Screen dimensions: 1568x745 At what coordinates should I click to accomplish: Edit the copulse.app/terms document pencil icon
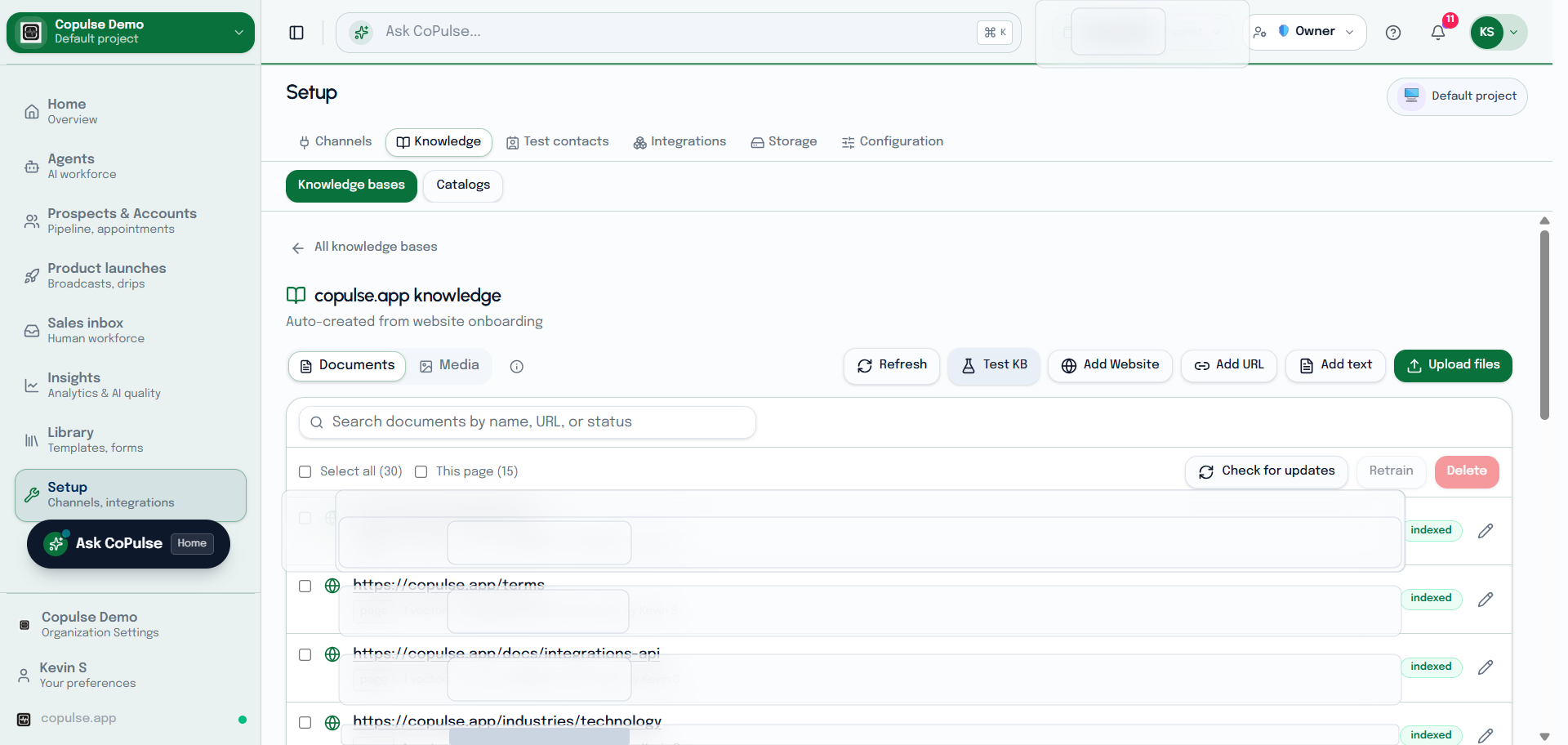(x=1486, y=600)
